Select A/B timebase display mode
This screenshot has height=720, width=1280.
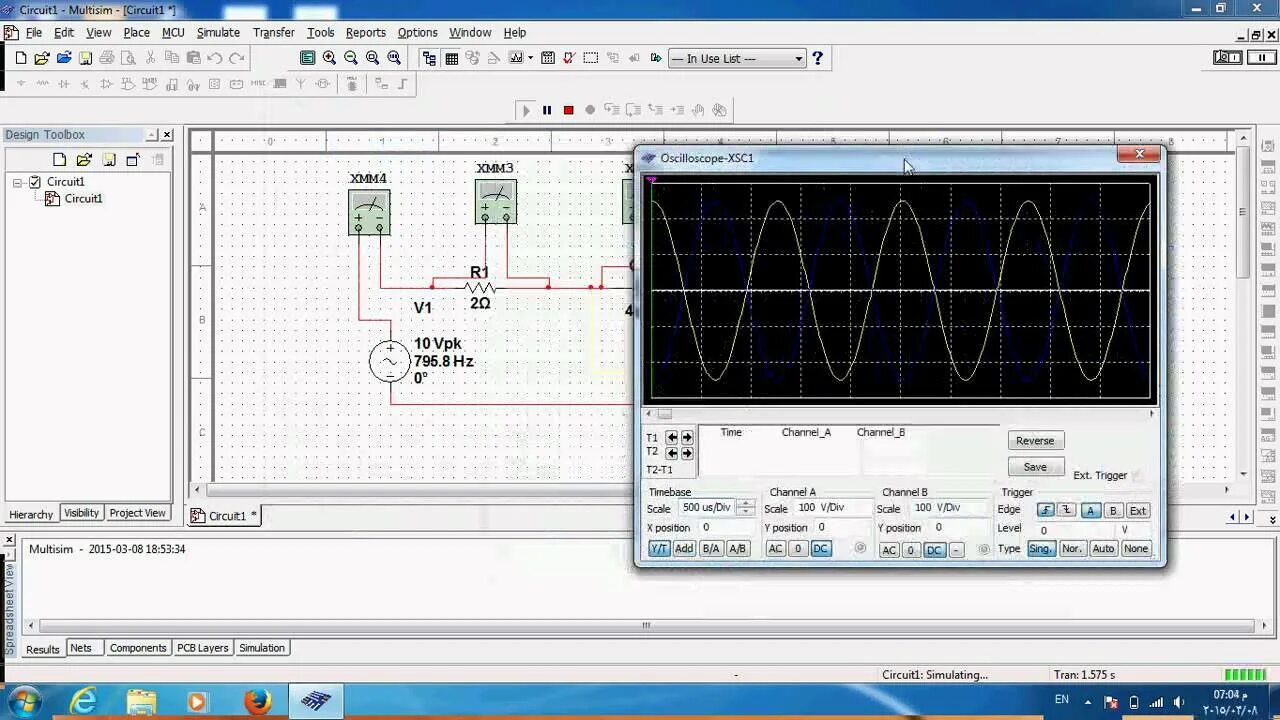(x=737, y=549)
